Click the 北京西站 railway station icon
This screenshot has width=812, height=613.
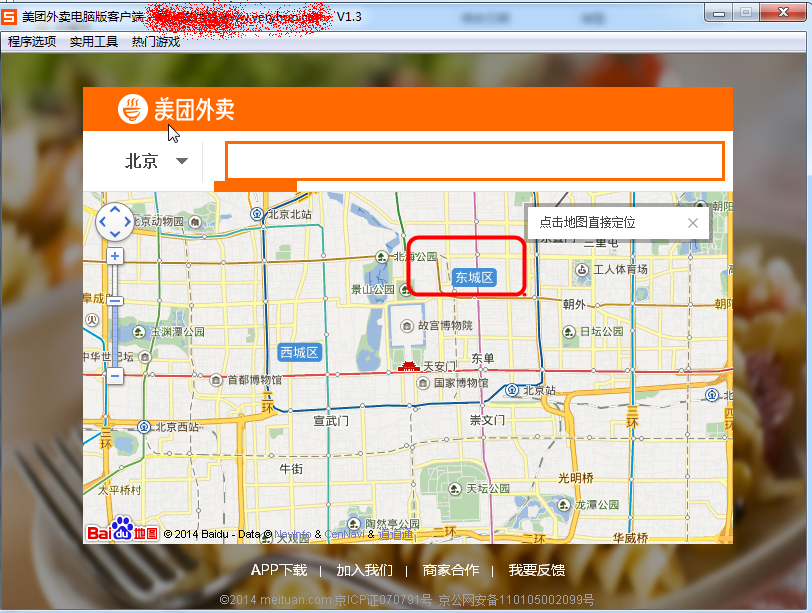(x=144, y=427)
